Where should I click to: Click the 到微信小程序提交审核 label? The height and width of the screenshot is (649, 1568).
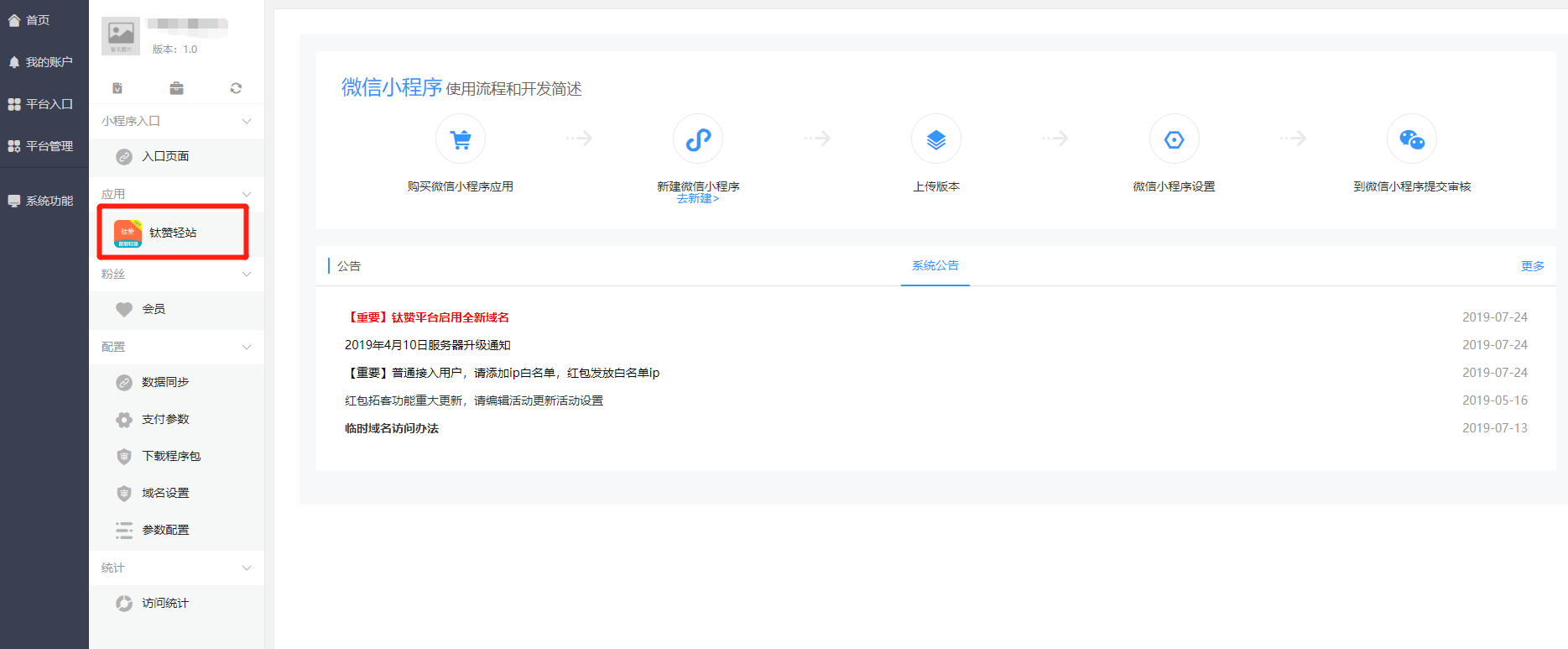click(x=1412, y=186)
